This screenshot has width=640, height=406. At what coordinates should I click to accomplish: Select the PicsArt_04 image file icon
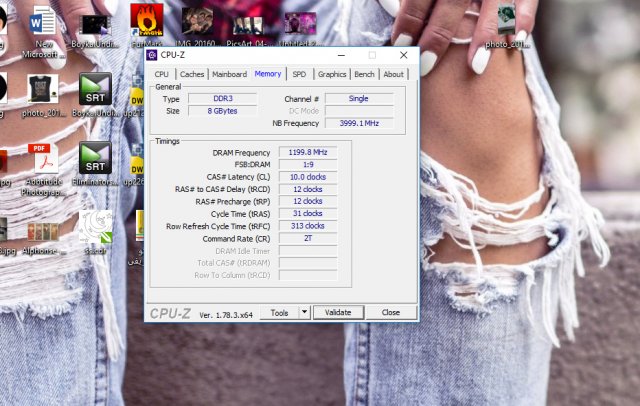pyautogui.click(x=248, y=25)
